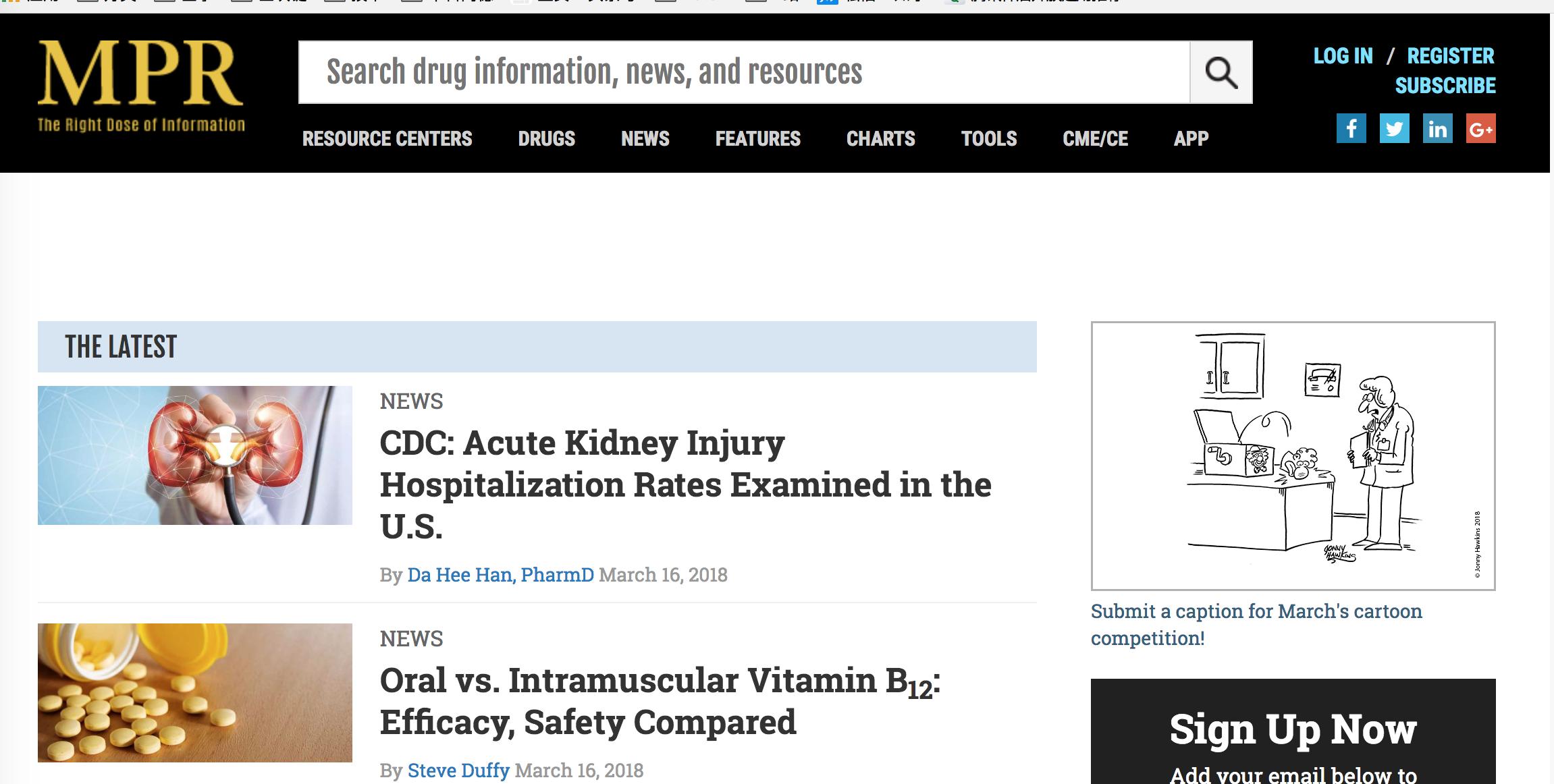Open MPR's Facebook page icon

pos(1351,128)
